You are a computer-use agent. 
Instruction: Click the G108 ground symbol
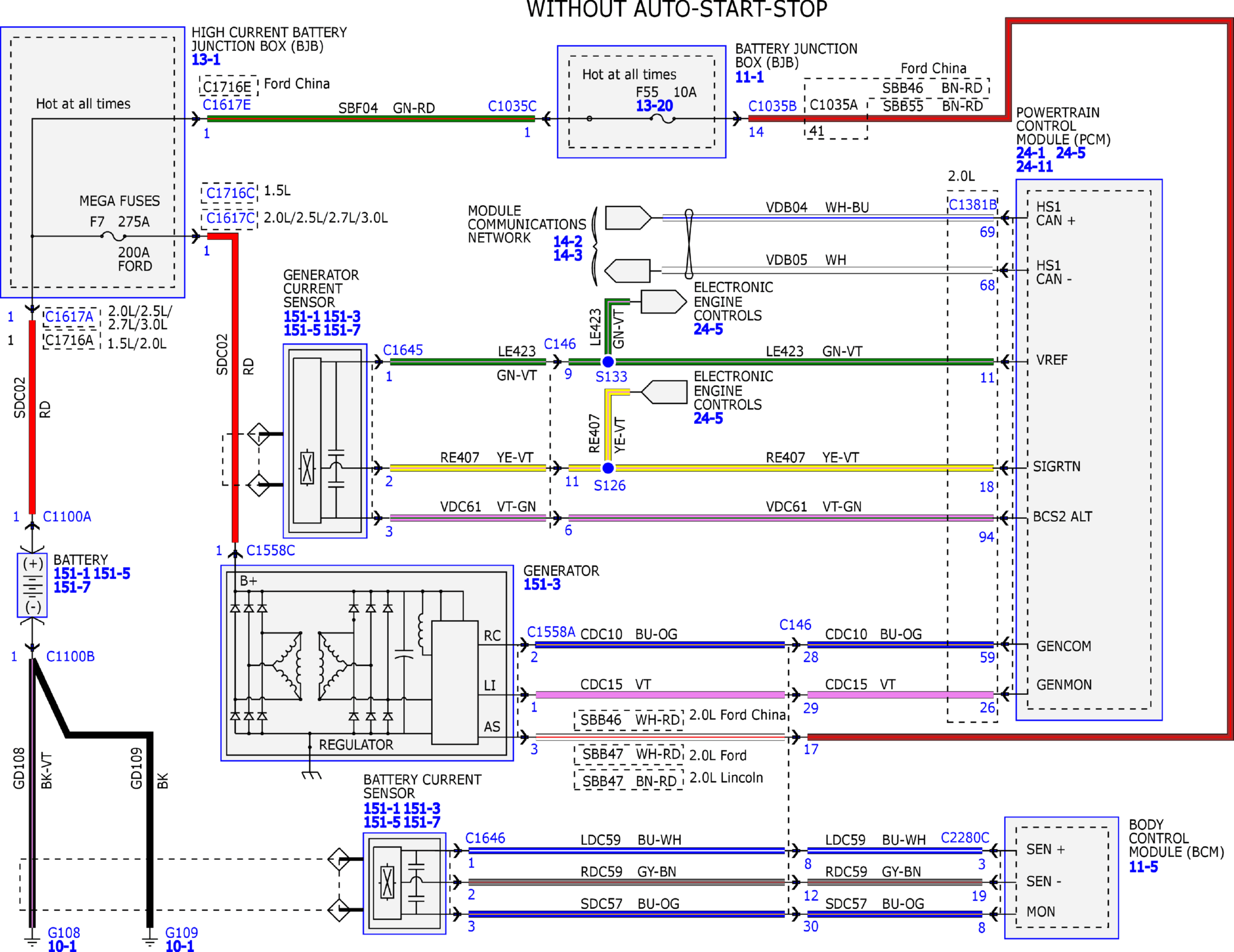point(32,938)
